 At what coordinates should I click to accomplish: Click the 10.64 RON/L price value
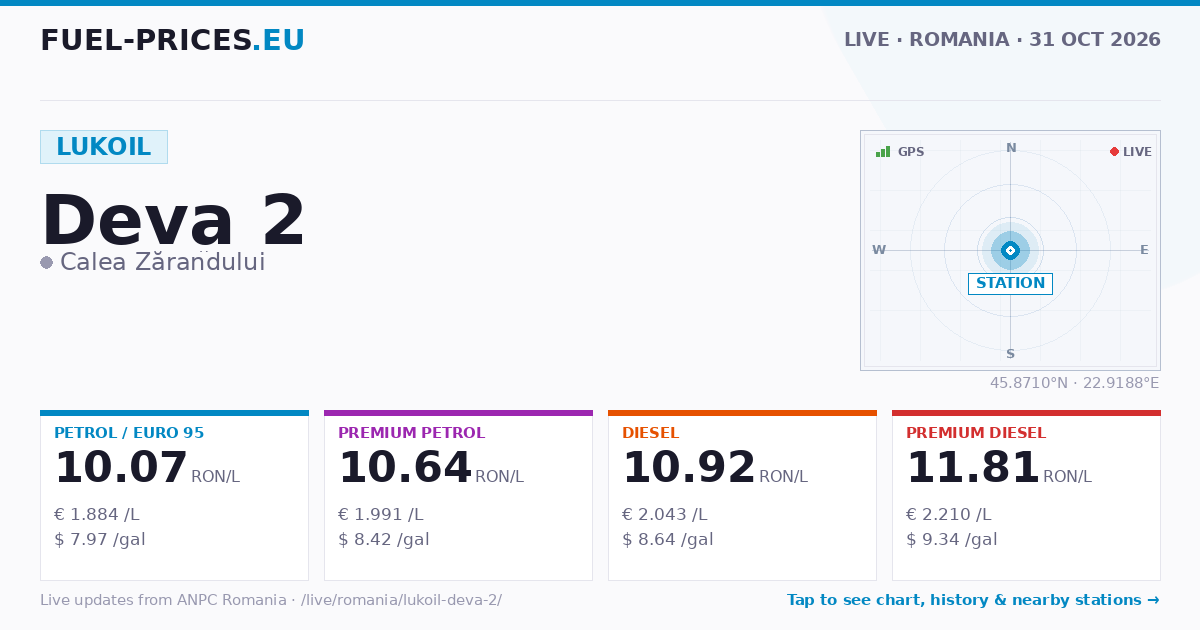431,468
